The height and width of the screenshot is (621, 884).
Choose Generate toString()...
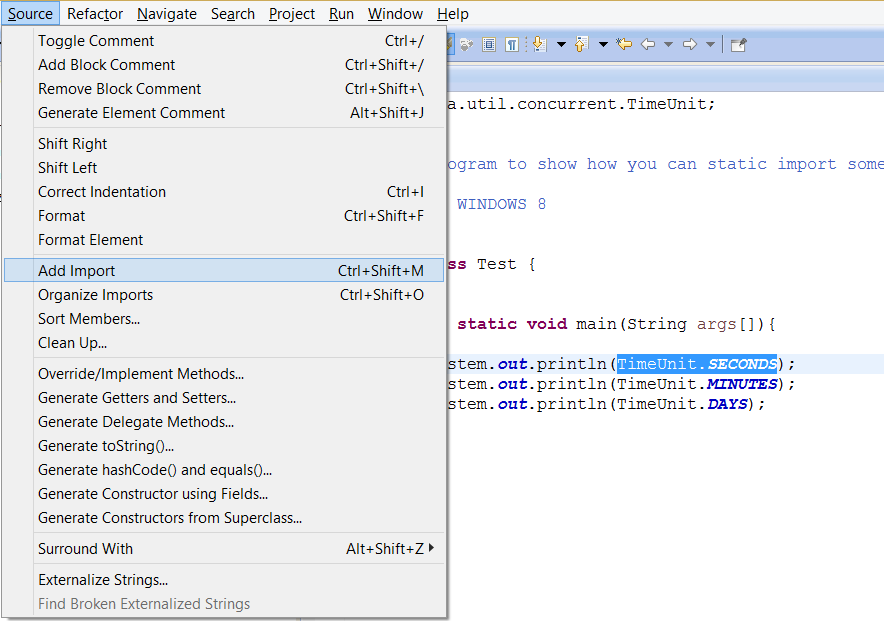tap(224, 446)
